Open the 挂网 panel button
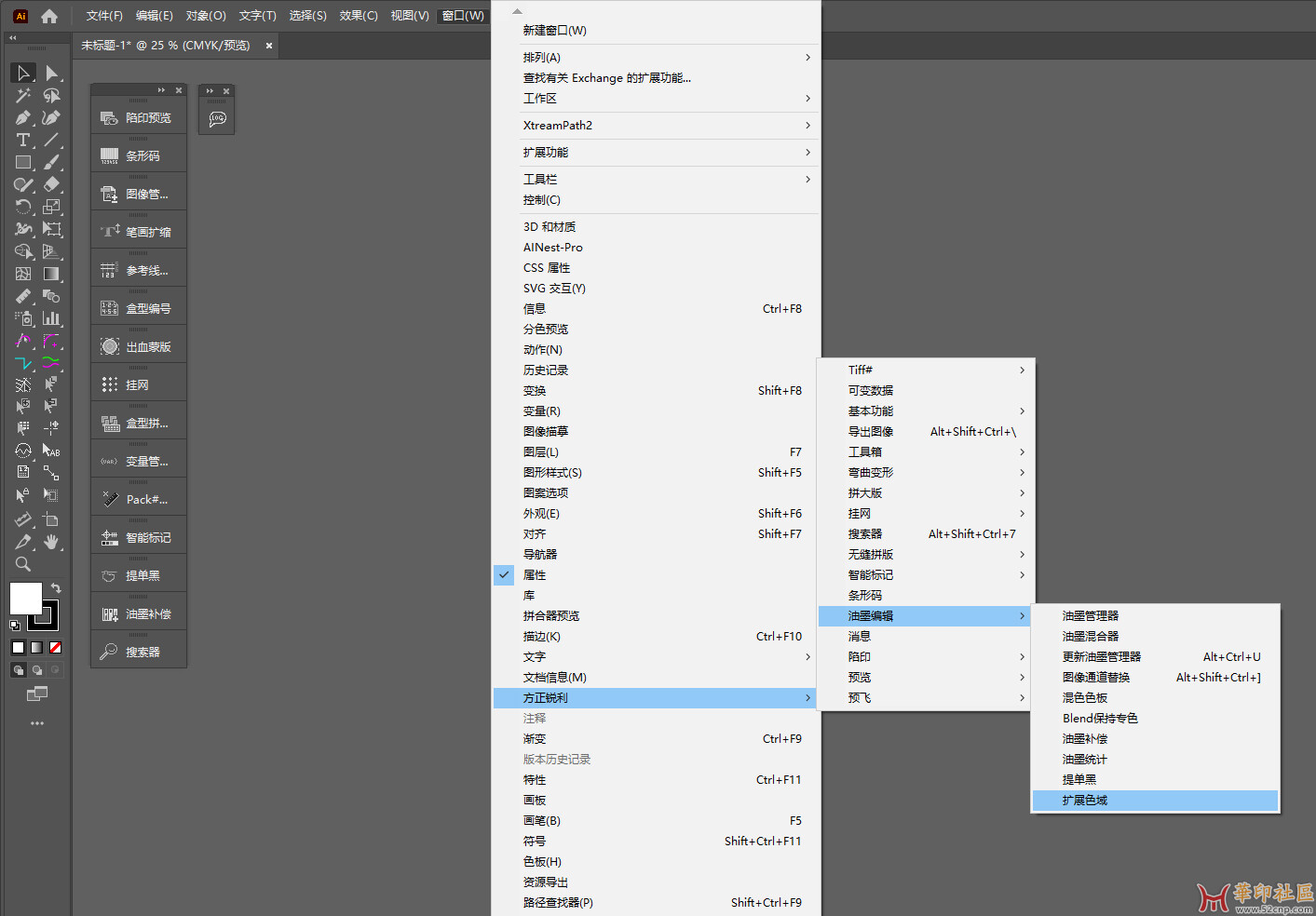 click(138, 385)
